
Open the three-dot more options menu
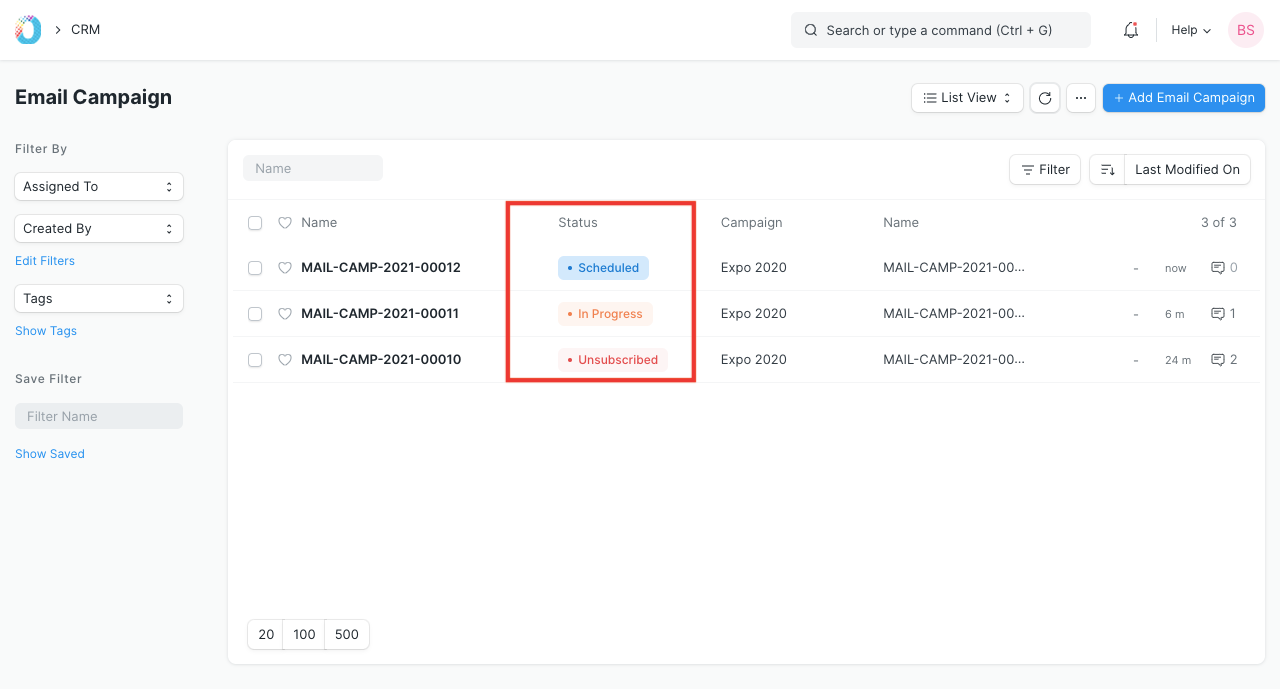[x=1081, y=98]
